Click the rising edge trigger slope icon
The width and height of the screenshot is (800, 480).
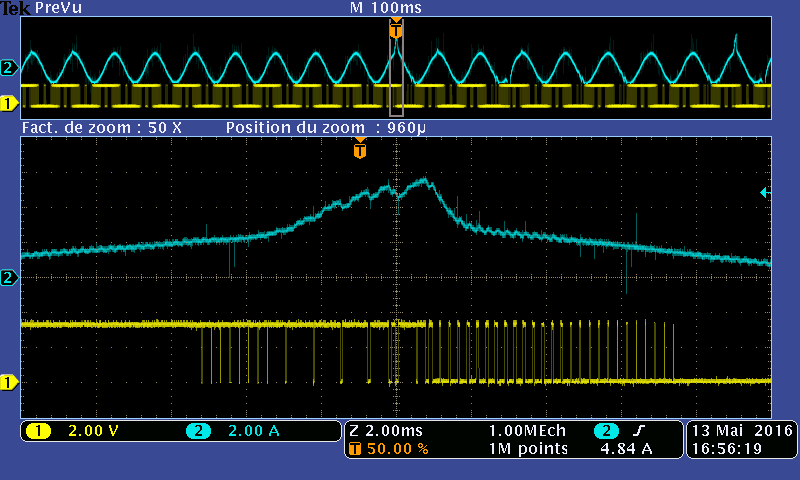click(638, 431)
